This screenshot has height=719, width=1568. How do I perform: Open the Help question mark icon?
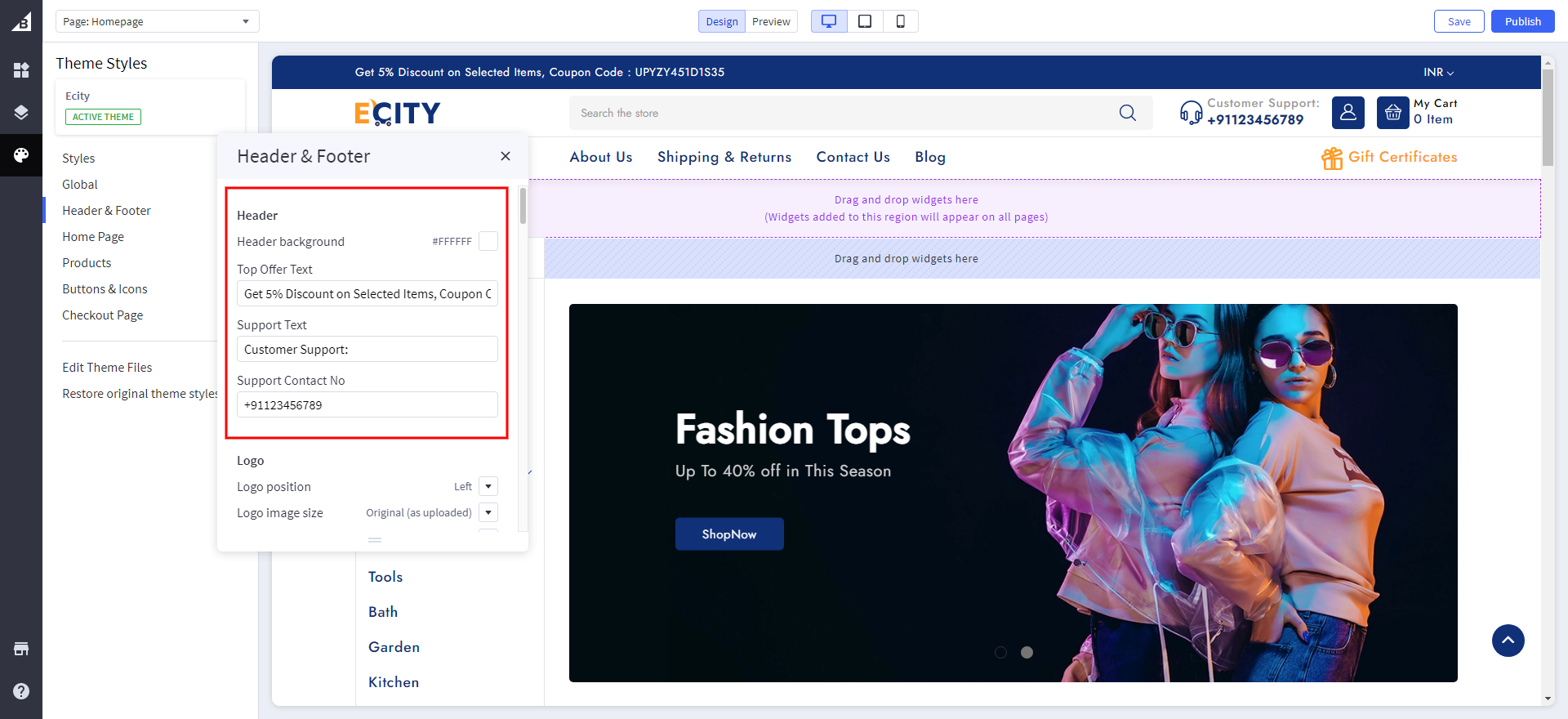click(21, 691)
